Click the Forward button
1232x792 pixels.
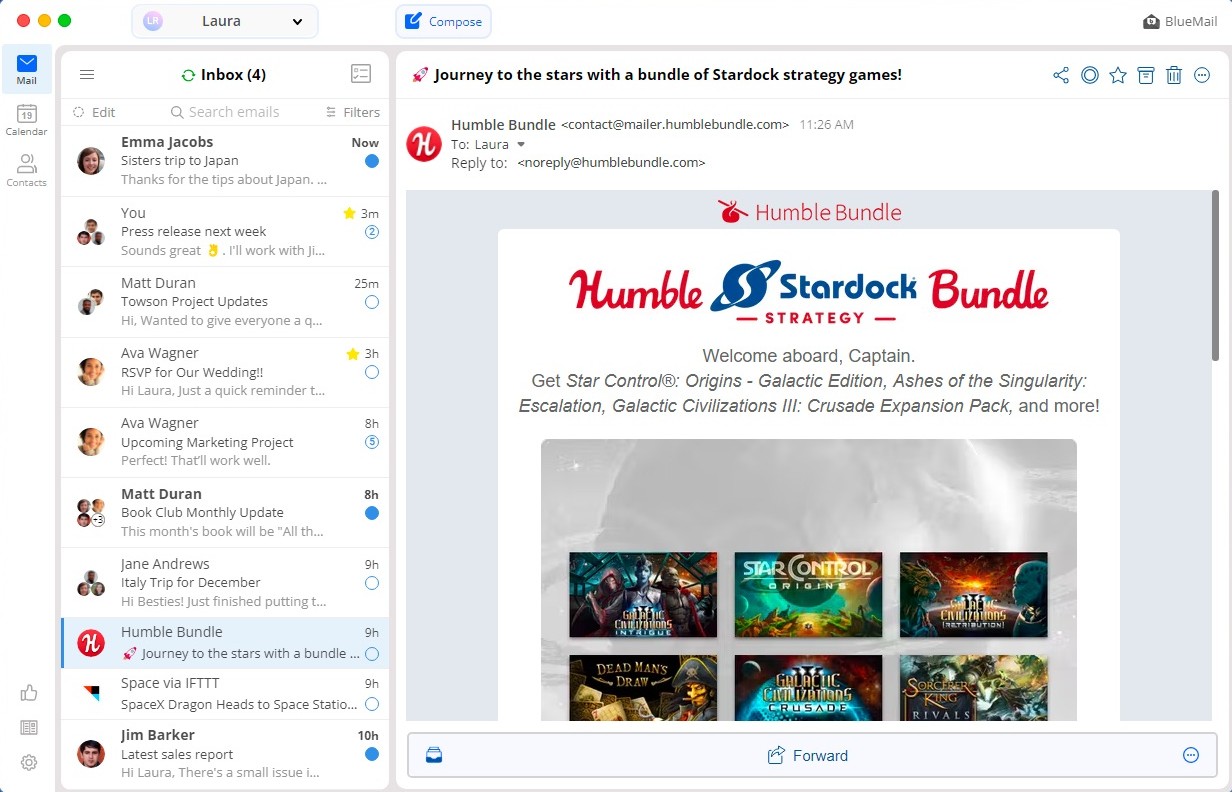pyautogui.click(x=807, y=755)
